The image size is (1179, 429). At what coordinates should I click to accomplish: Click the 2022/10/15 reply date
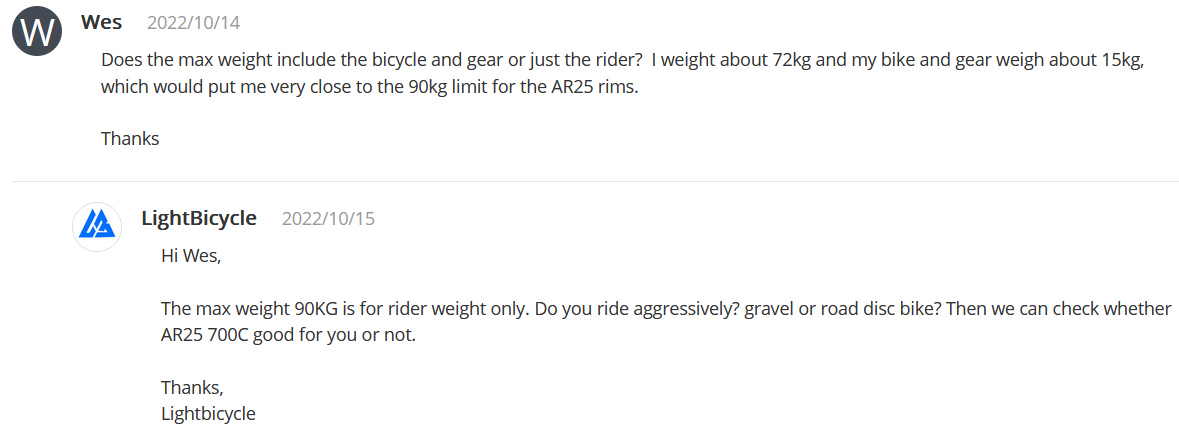pyautogui.click(x=328, y=218)
